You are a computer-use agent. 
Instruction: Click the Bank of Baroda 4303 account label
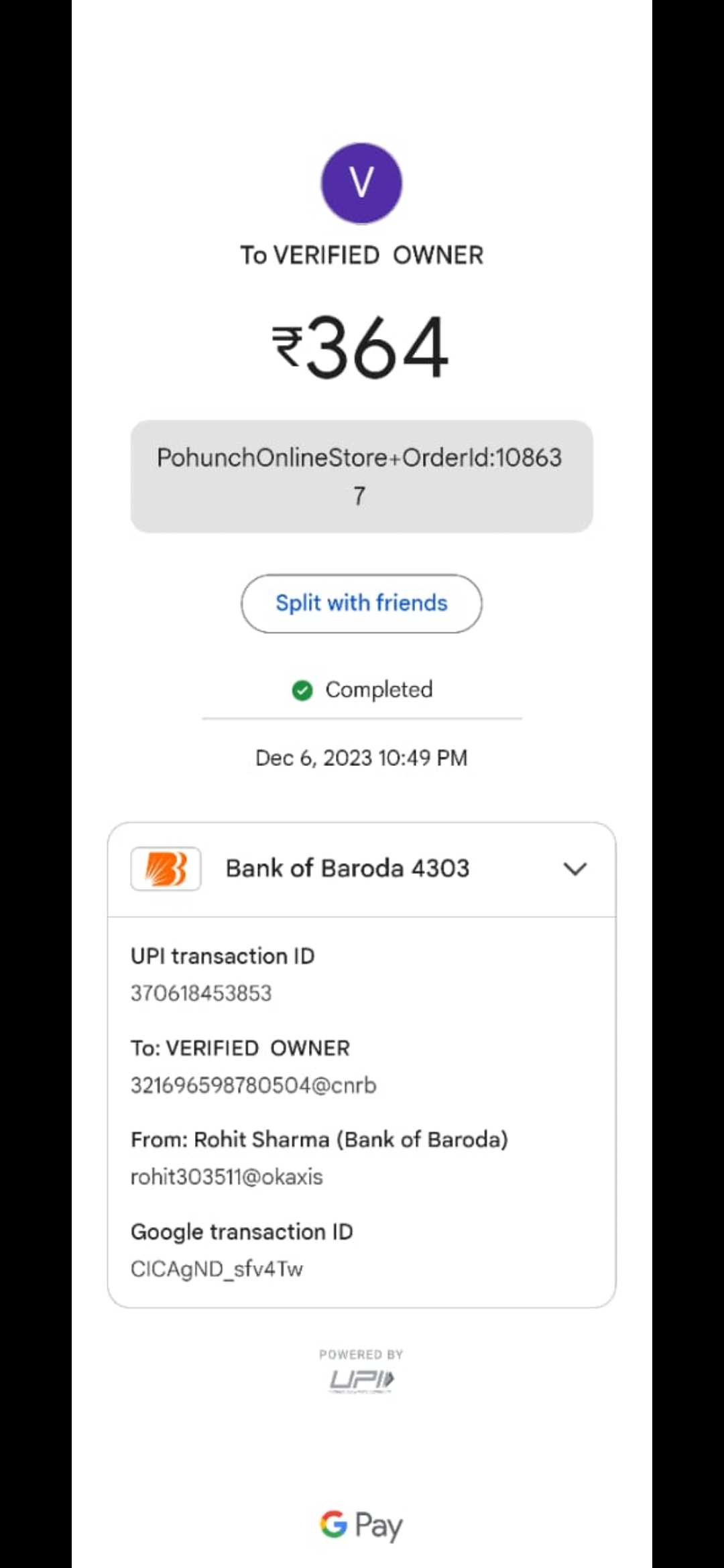point(347,868)
